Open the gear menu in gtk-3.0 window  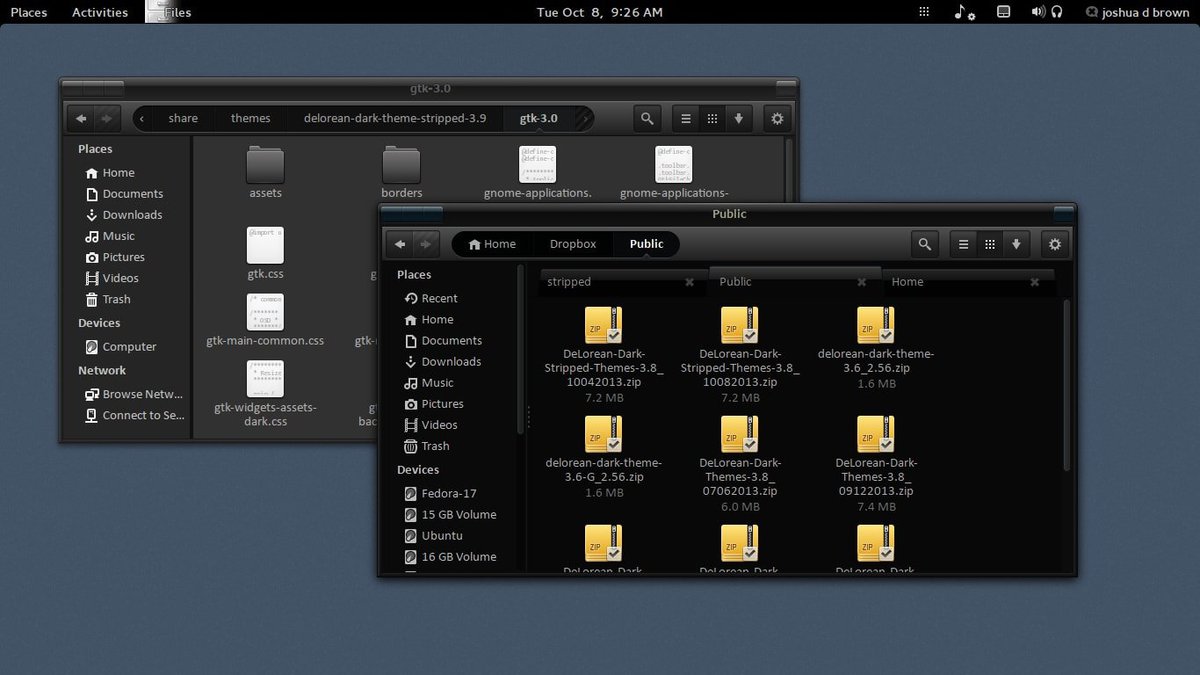pyautogui.click(x=777, y=118)
